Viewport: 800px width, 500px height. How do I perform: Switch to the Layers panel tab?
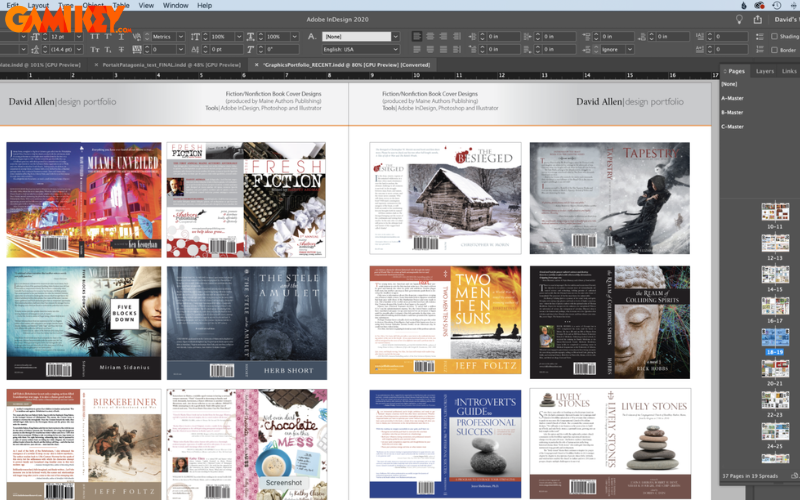pyautogui.click(x=764, y=71)
